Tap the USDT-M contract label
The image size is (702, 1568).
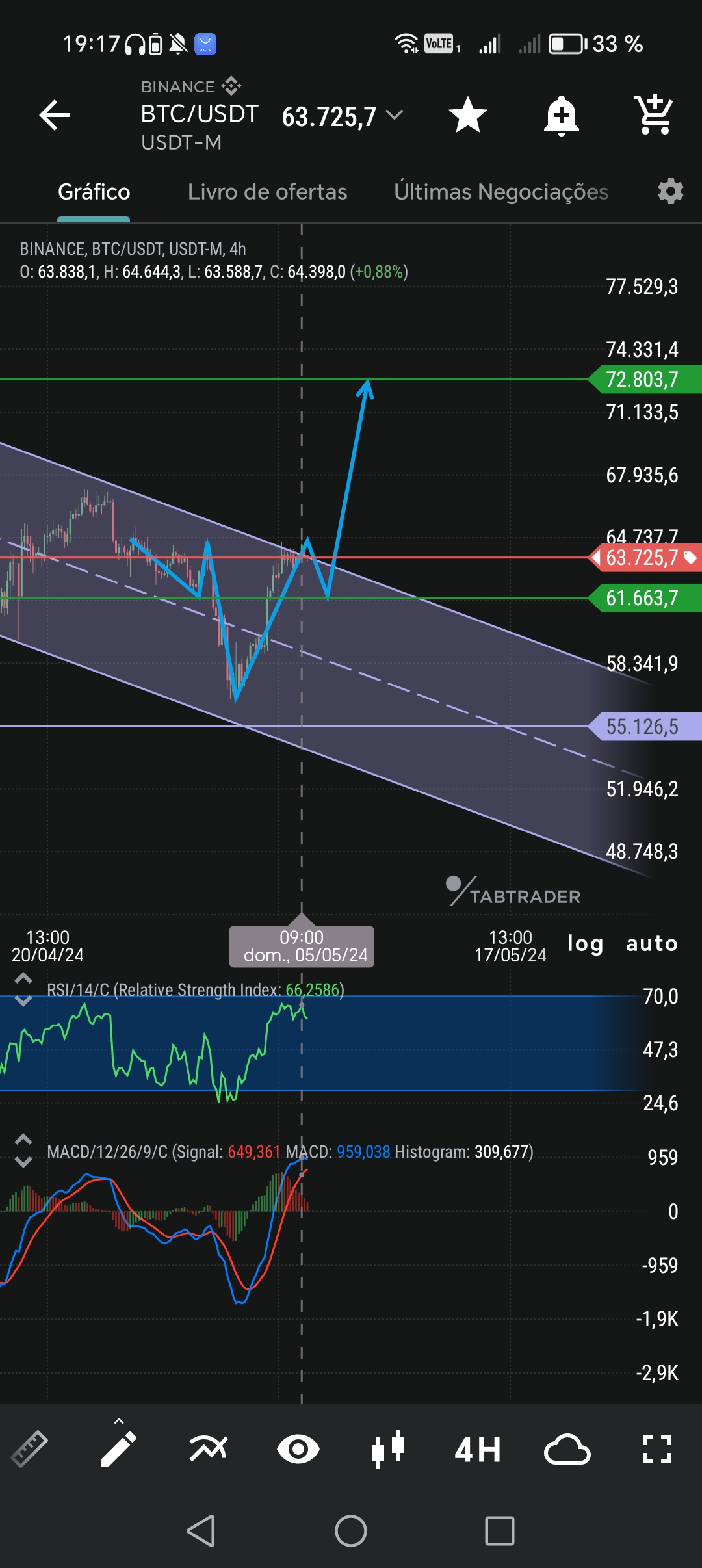click(181, 142)
